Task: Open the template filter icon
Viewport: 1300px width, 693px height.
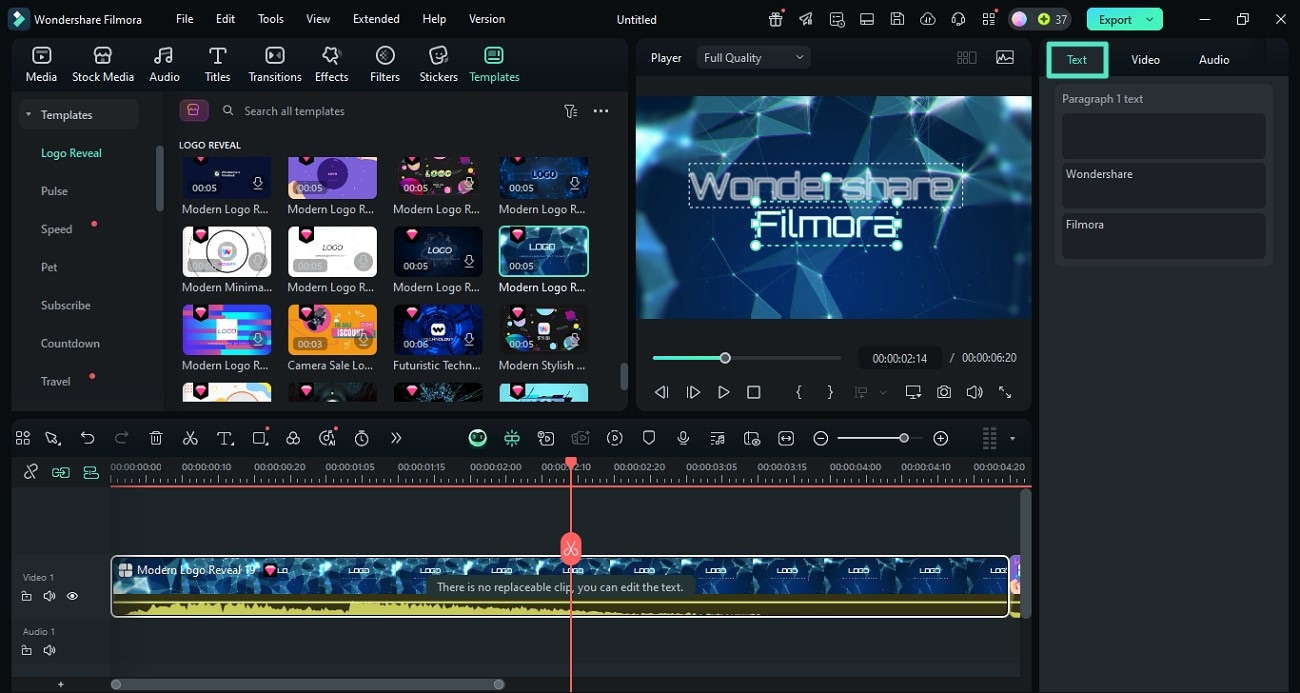Action: pos(570,111)
